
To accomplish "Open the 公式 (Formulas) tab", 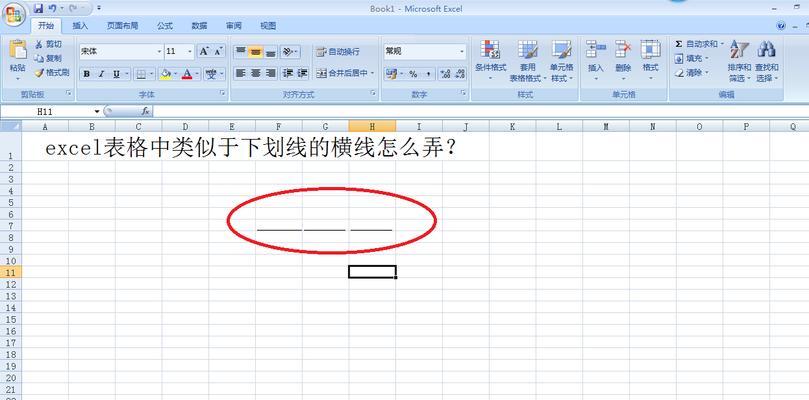I will [x=165, y=26].
